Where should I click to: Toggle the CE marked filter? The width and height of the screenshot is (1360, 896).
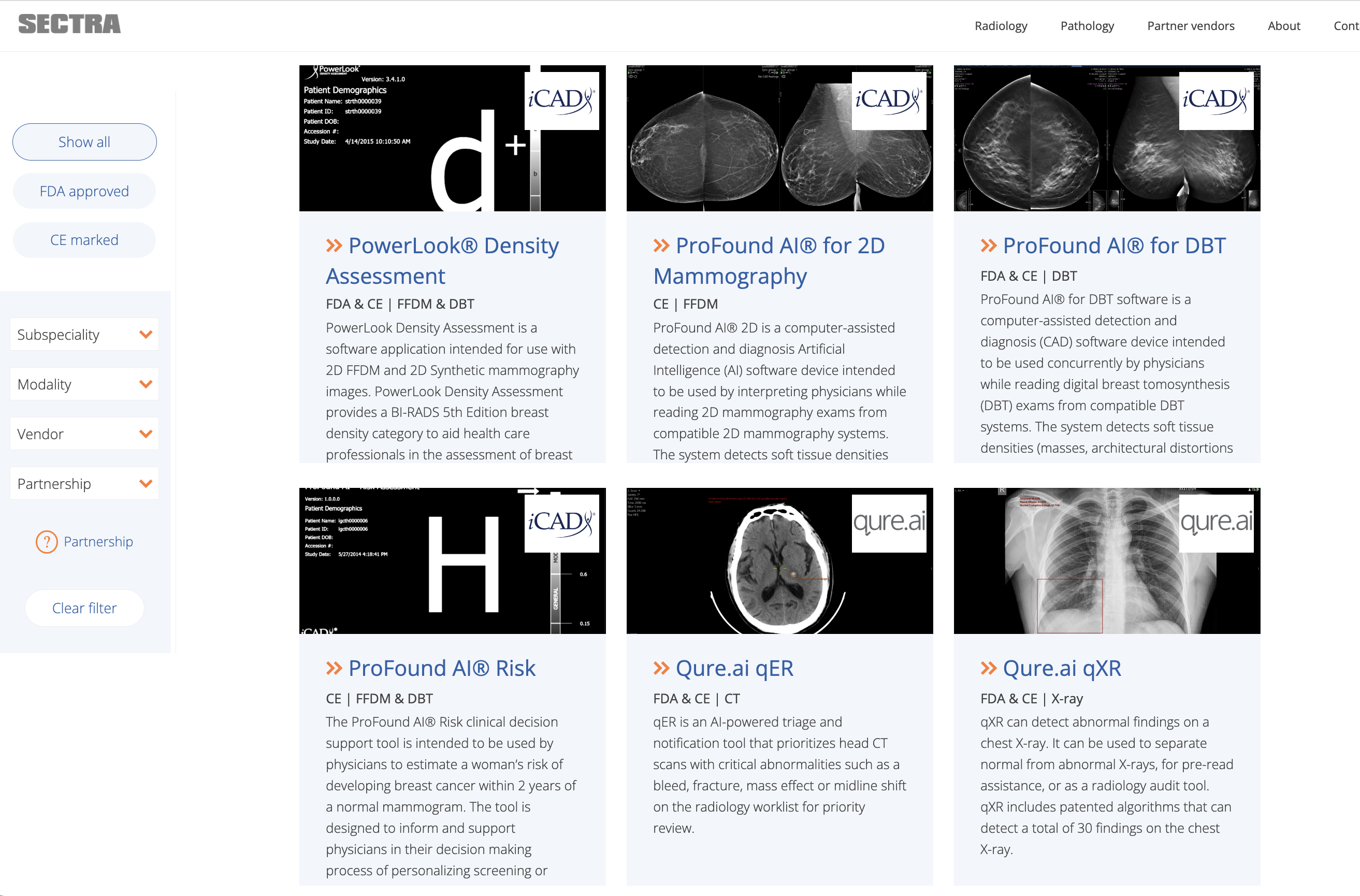[x=84, y=240]
